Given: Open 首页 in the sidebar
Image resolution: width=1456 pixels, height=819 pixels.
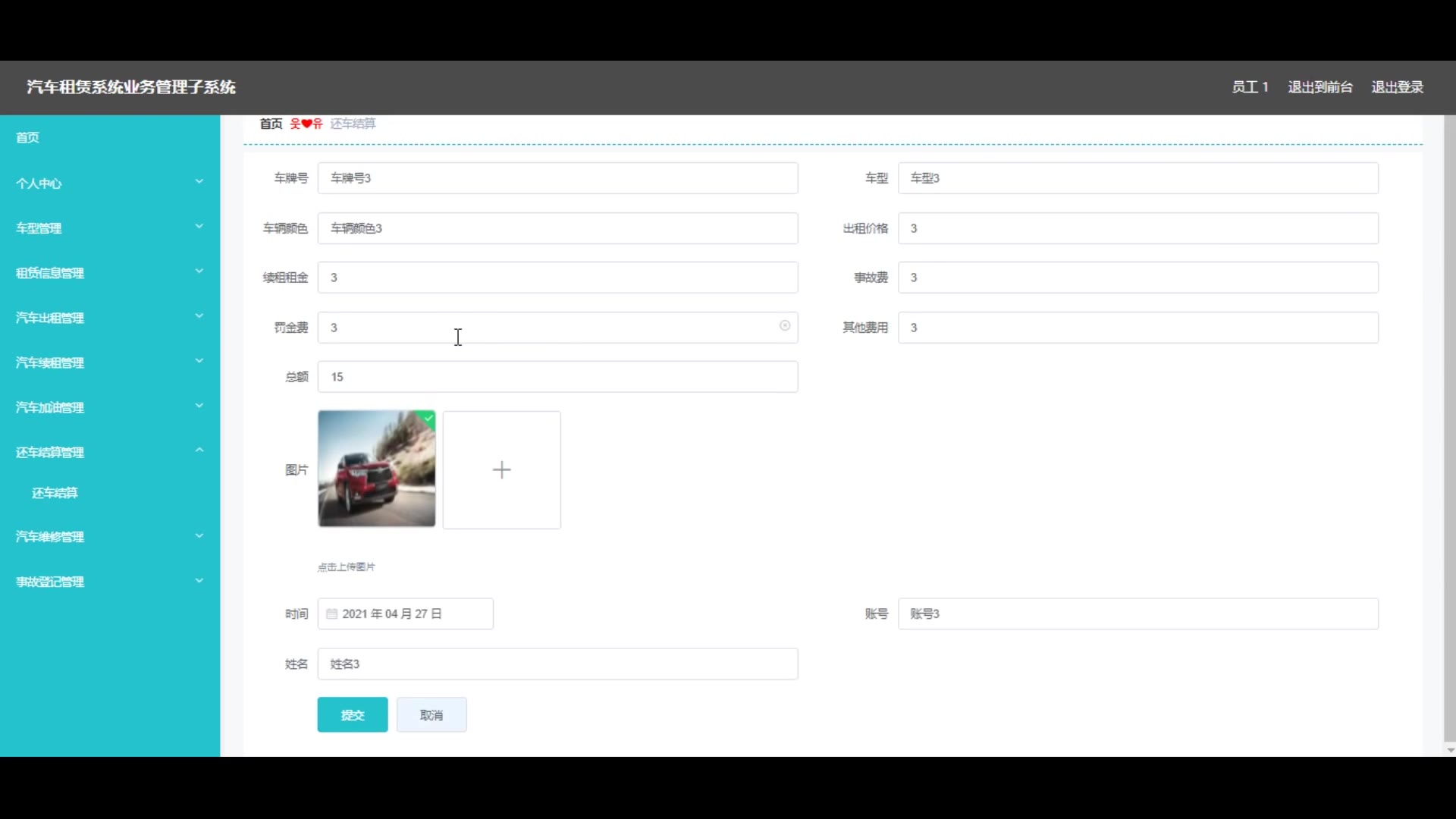Looking at the screenshot, I should click(x=28, y=137).
